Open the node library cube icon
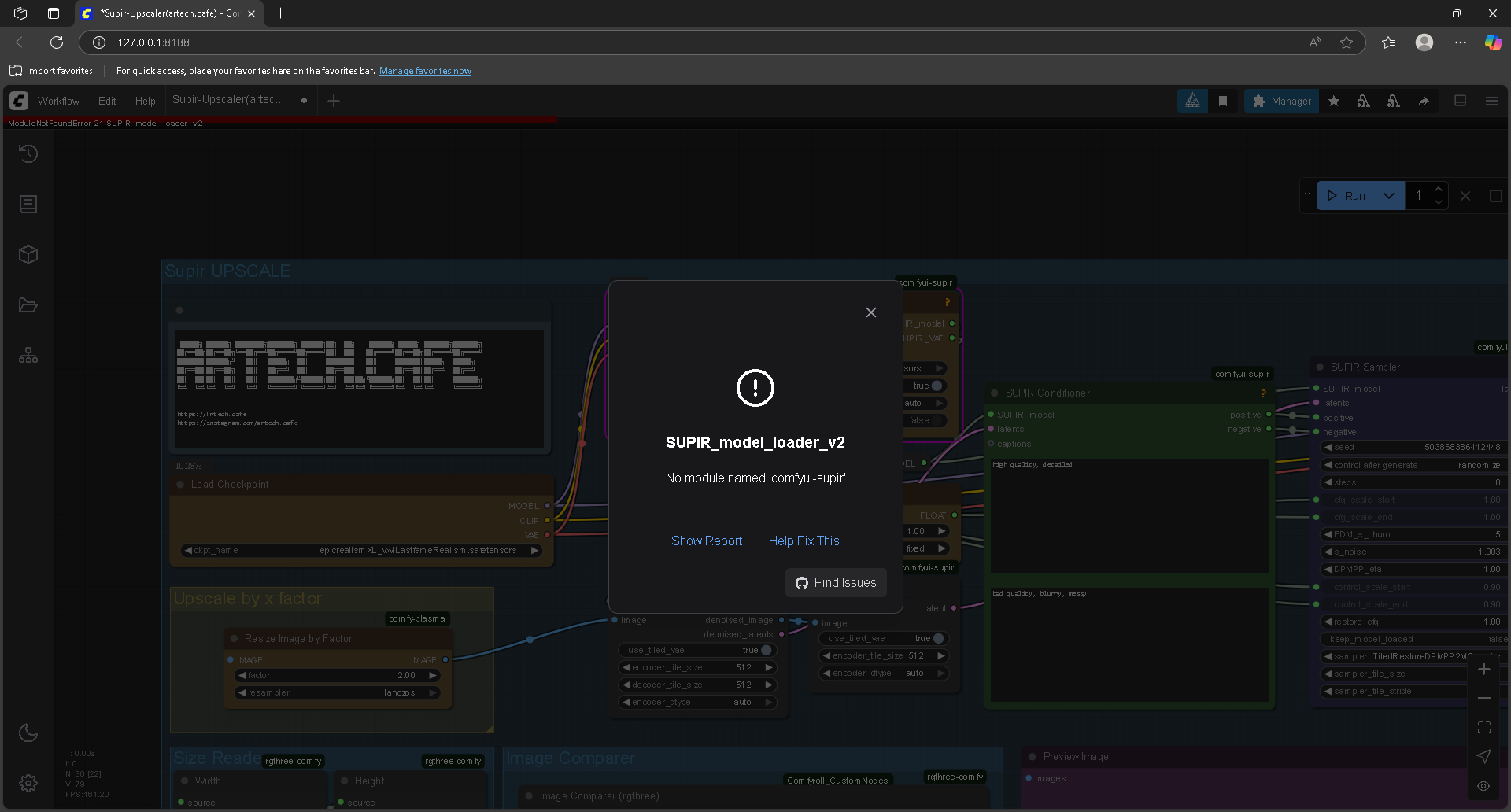The width and height of the screenshot is (1511, 812). (x=28, y=255)
